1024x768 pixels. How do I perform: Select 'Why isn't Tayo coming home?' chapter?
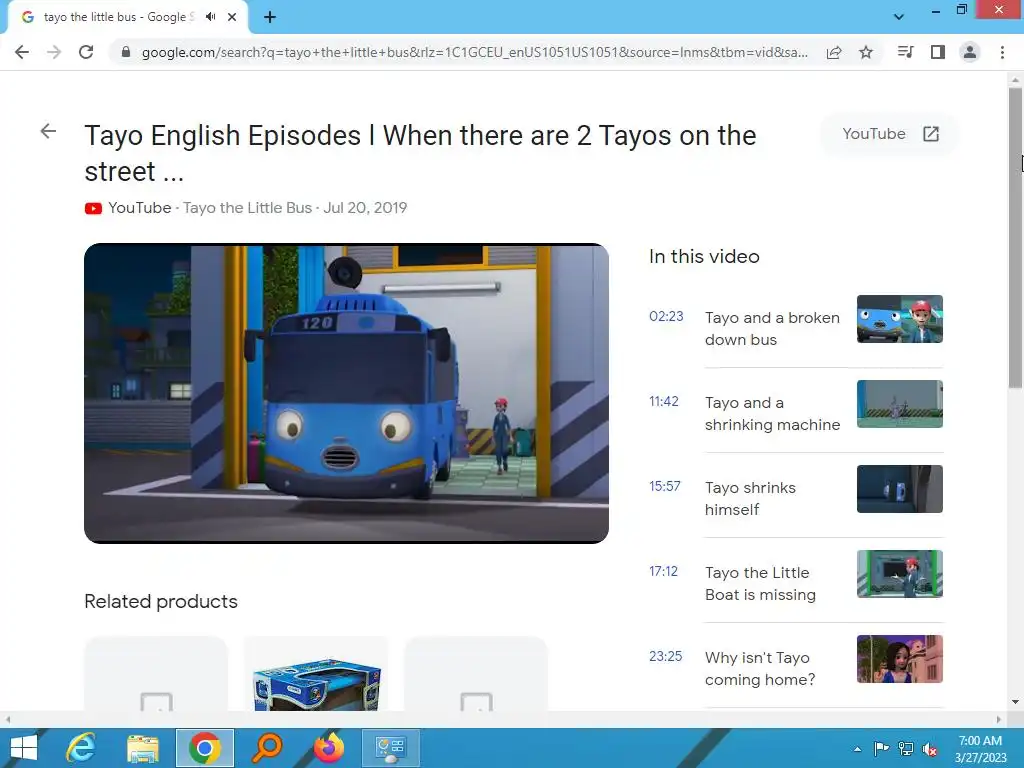(760, 668)
